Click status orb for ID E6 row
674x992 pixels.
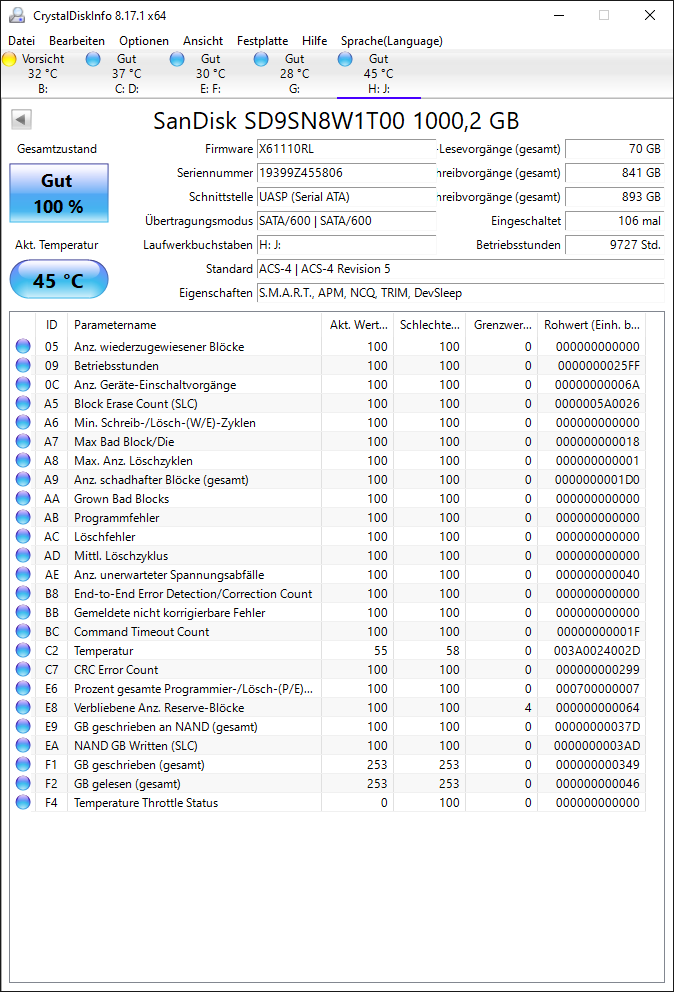click(x=23, y=688)
